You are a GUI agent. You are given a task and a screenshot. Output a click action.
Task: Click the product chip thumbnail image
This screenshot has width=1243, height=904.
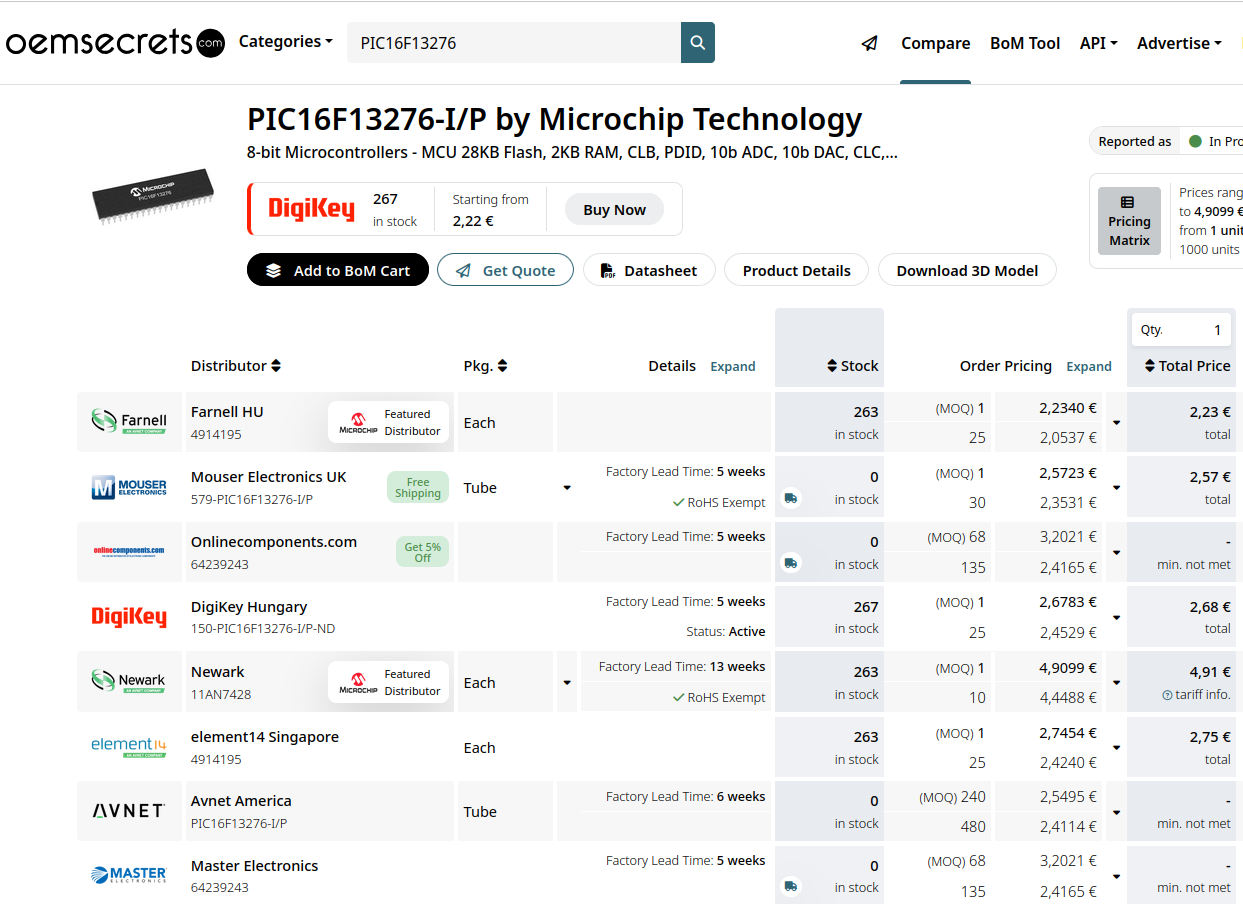pos(154,194)
